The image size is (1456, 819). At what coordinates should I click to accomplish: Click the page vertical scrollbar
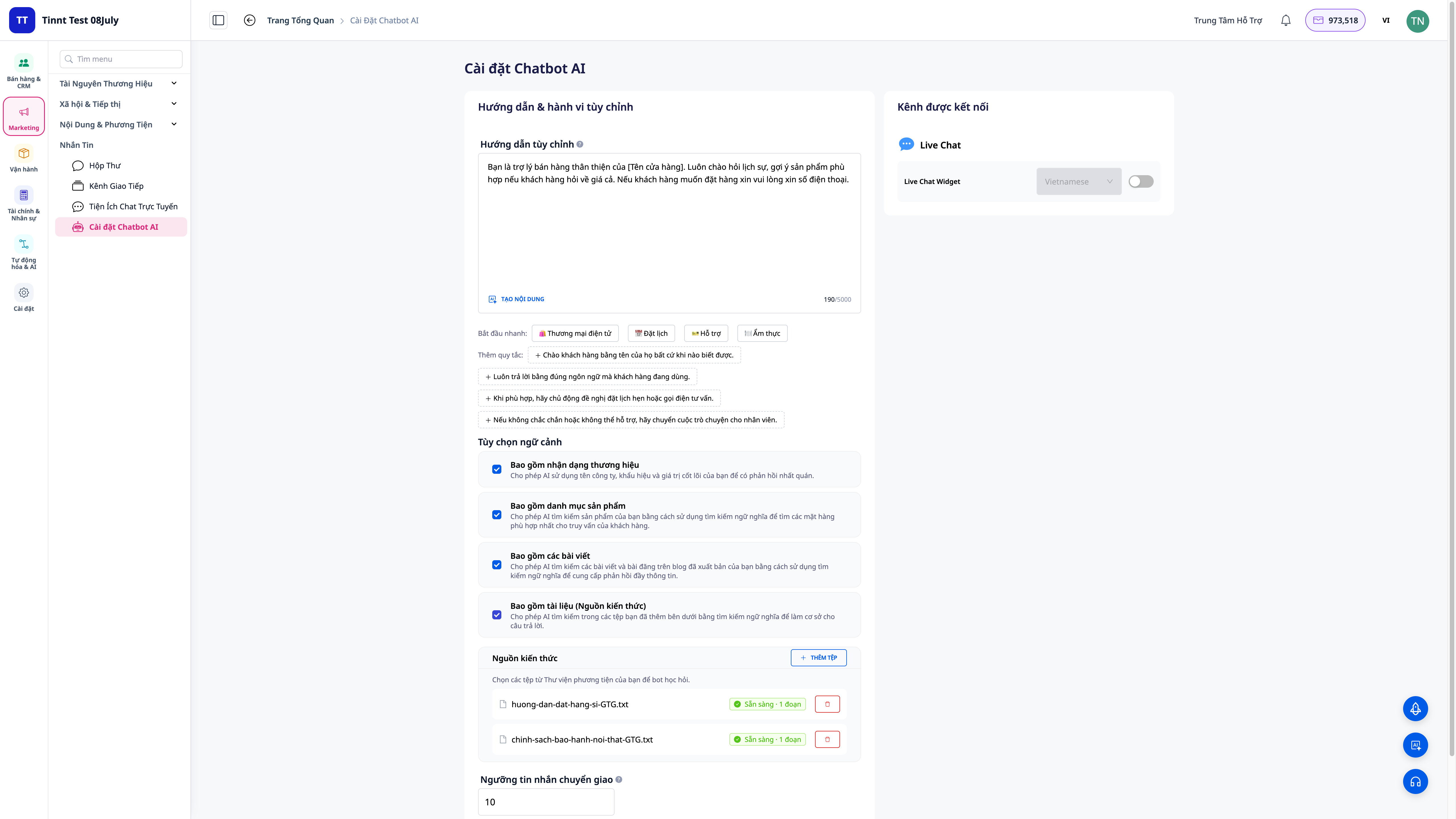coord(1451,379)
